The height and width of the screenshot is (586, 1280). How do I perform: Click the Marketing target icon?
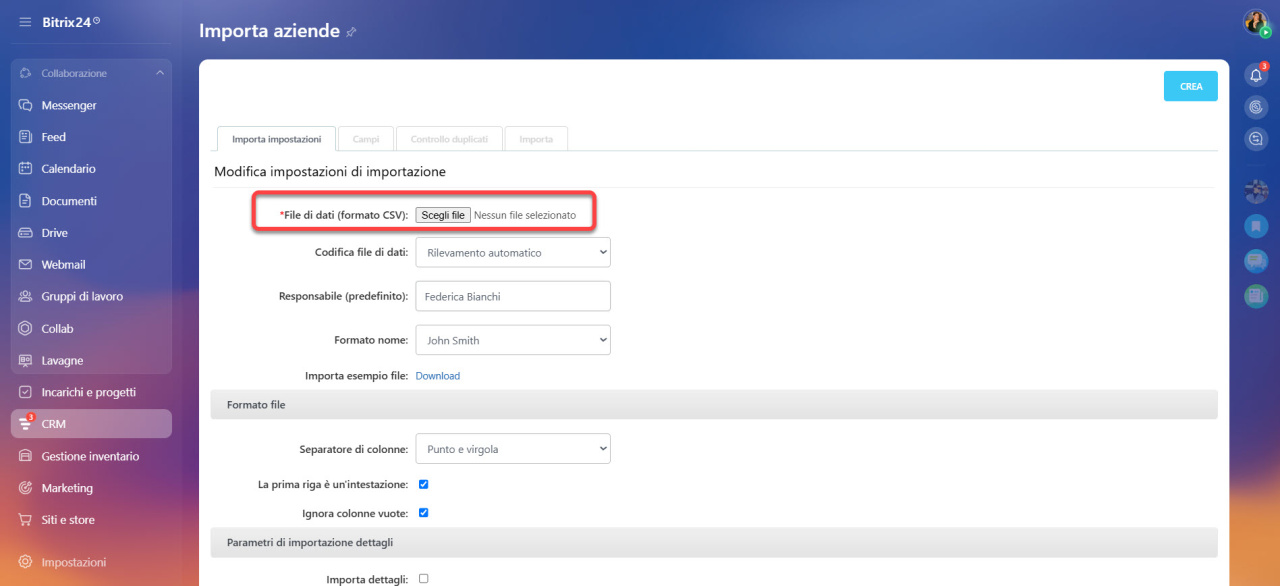[26, 489]
